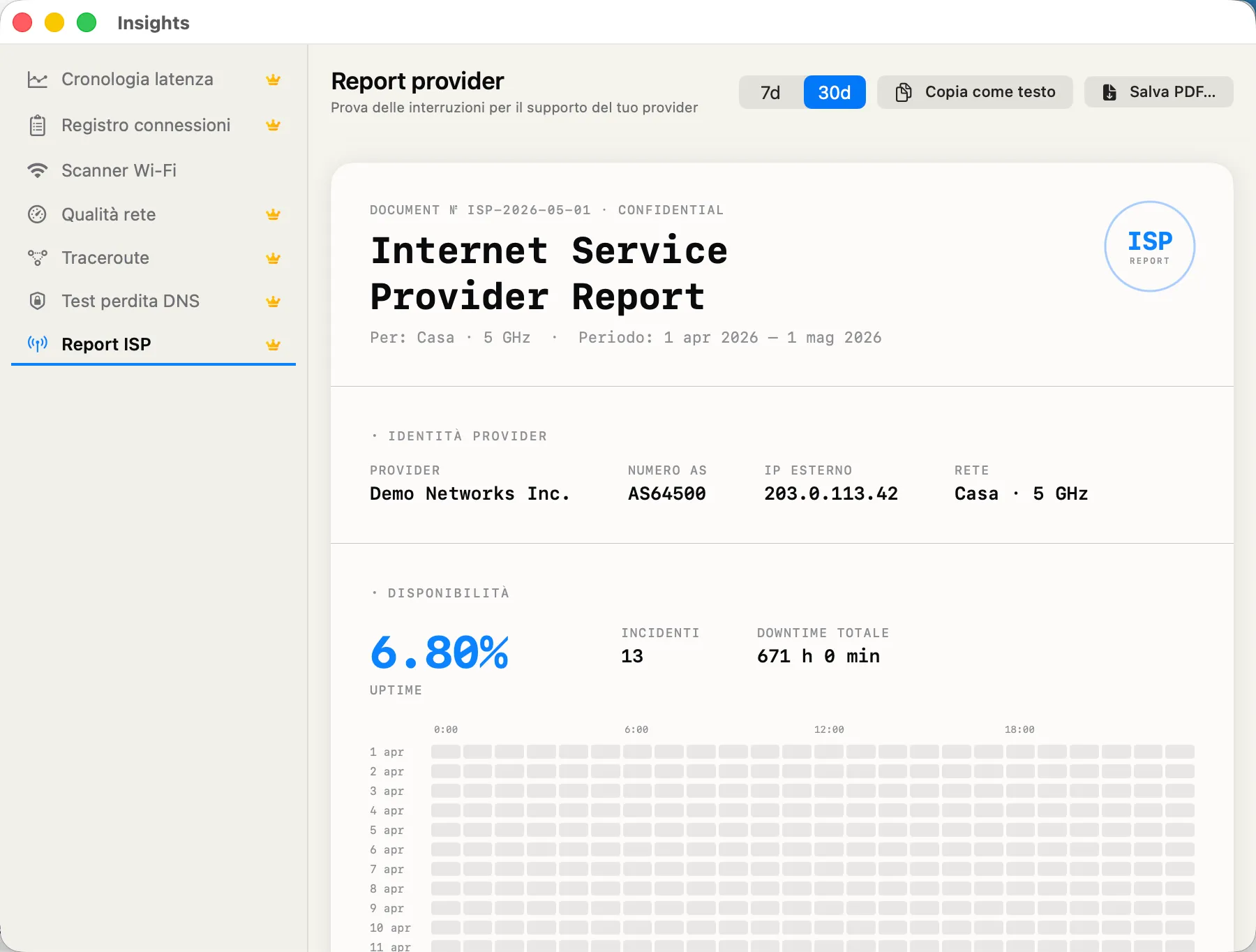Click the 1 apr heatmap row label

pos(387,752)
